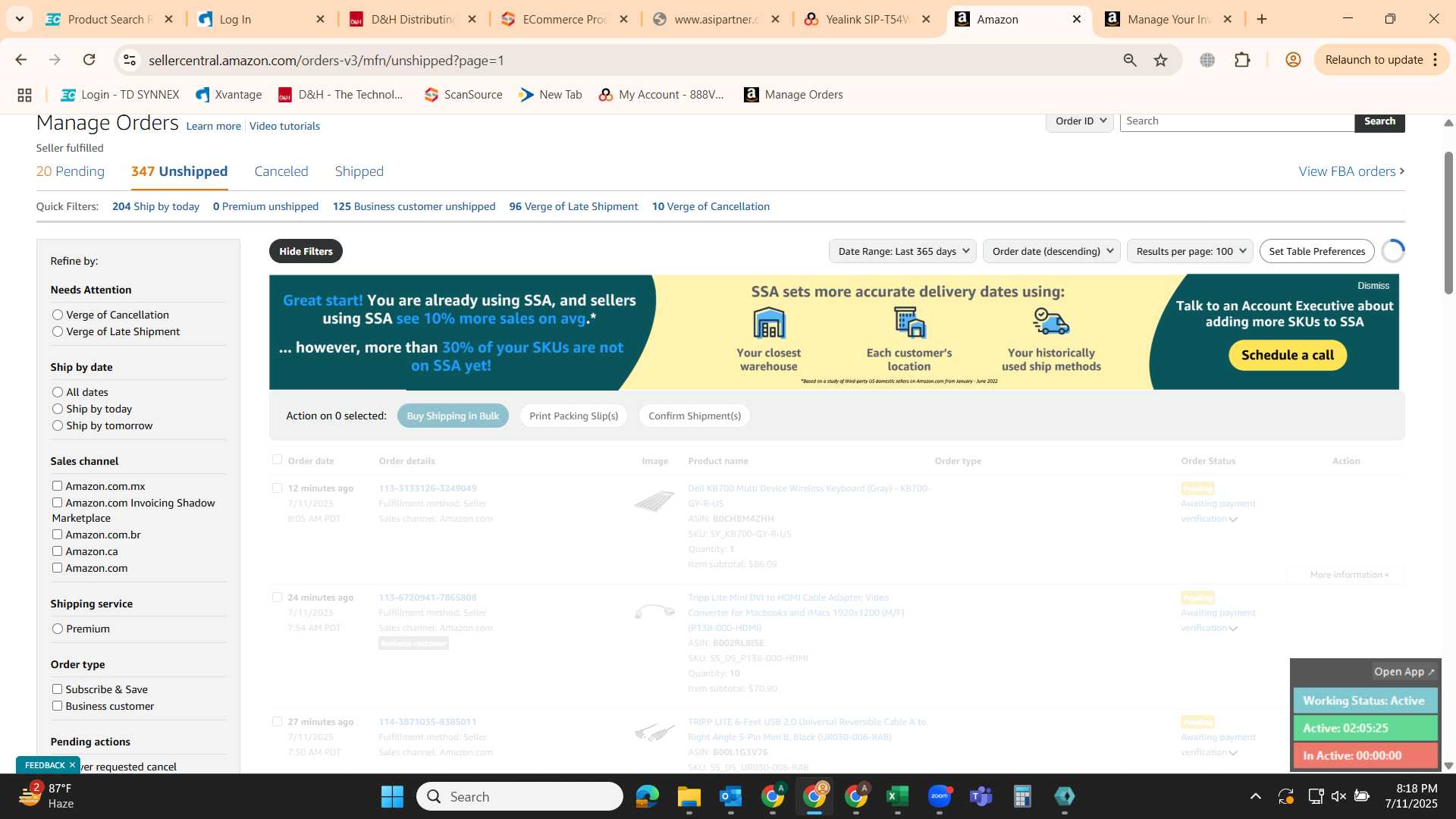The height and width of the screenshot is (819, 1456).
Task: Filter by 96 Verge of Late Shipment
Action: 573,206
